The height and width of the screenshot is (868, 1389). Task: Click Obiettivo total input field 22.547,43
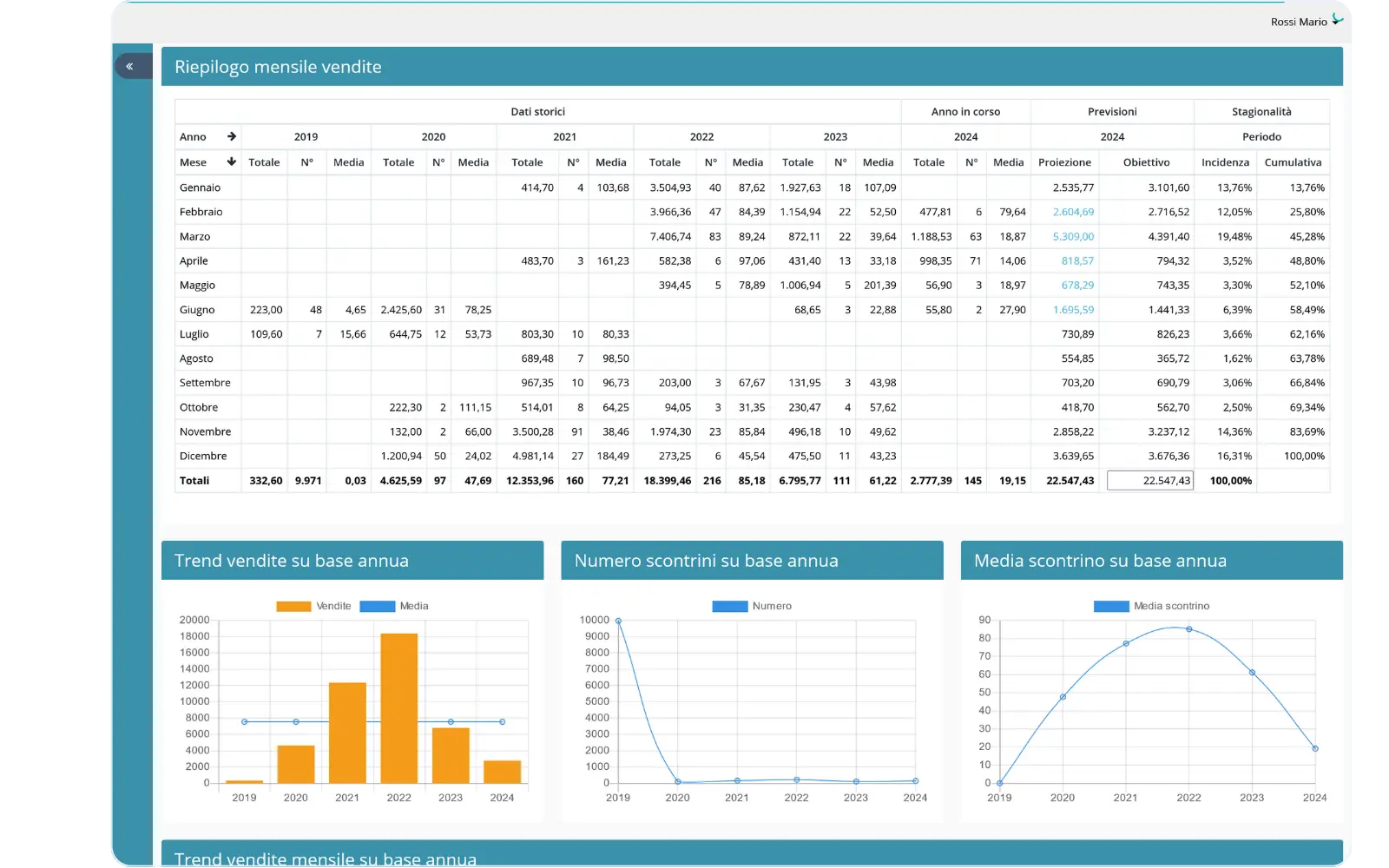tap(1150, 480)
